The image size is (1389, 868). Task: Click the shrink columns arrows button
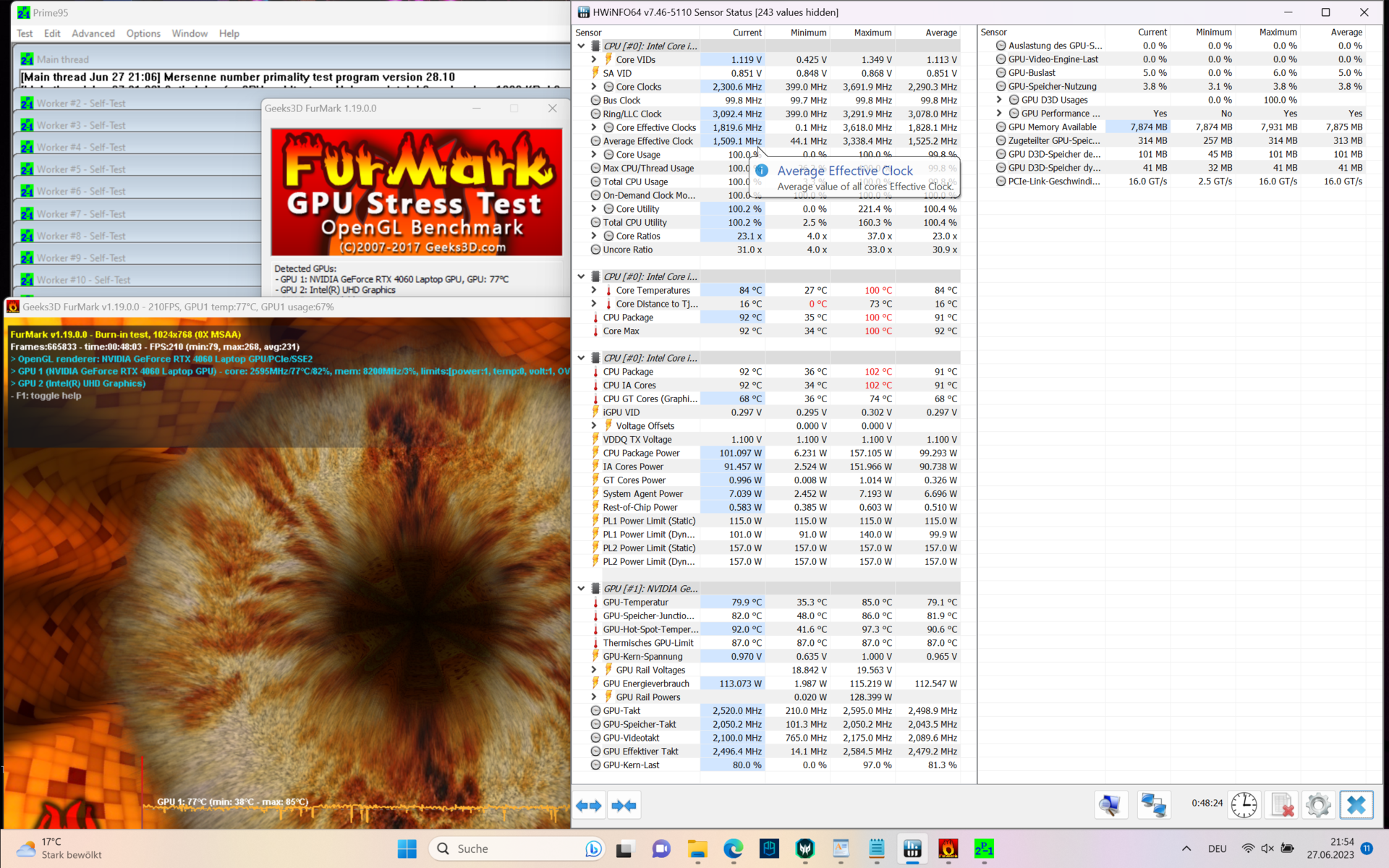point(624,805)
